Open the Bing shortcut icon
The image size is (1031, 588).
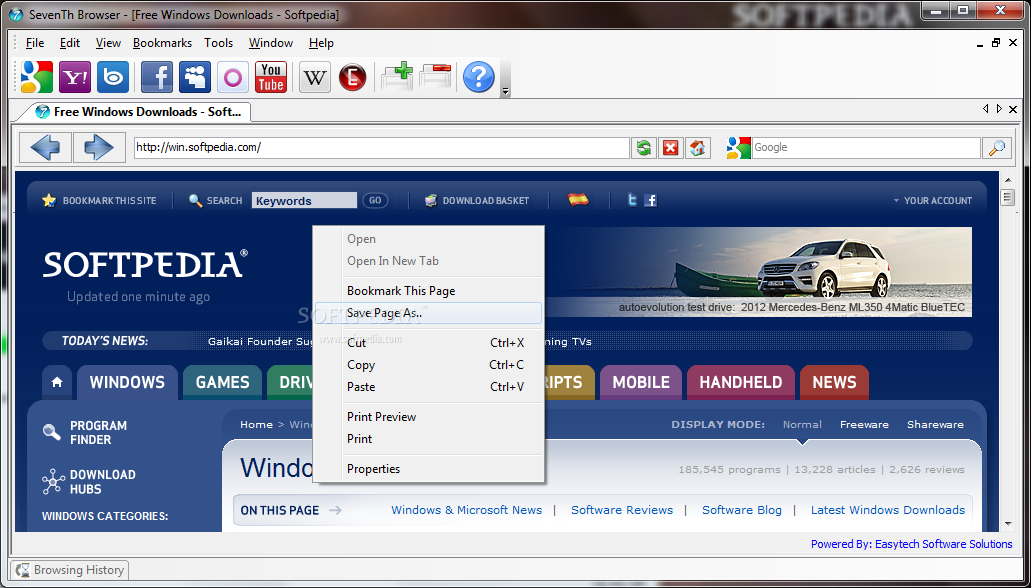click(113, 77)
